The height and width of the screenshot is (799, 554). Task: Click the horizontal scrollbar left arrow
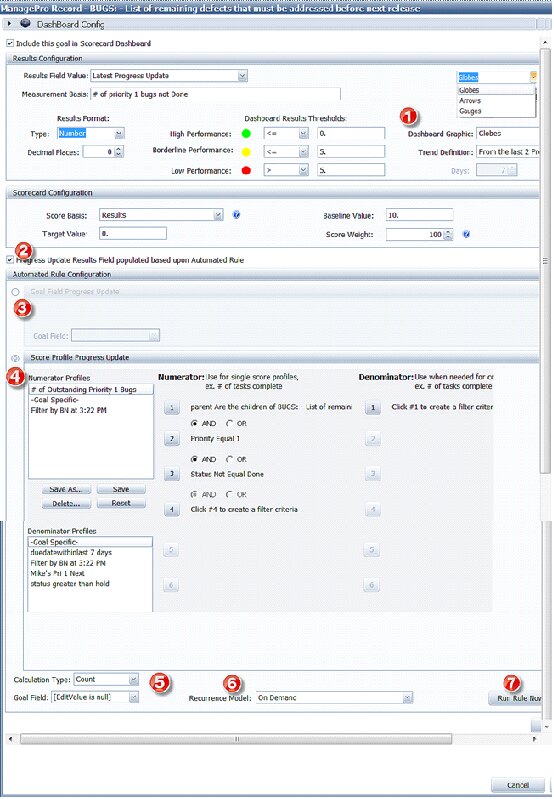coord(10,738)
